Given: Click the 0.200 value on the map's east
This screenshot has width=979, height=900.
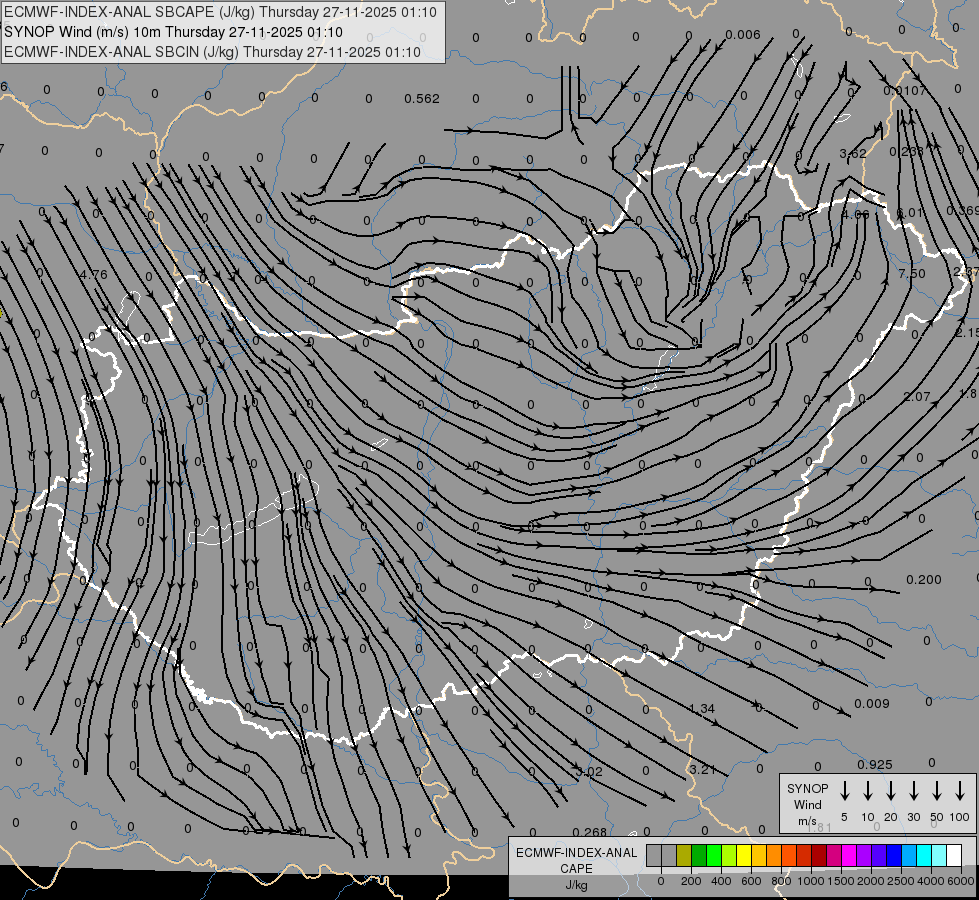Looking at the screenshot, I should click(923, 580).
